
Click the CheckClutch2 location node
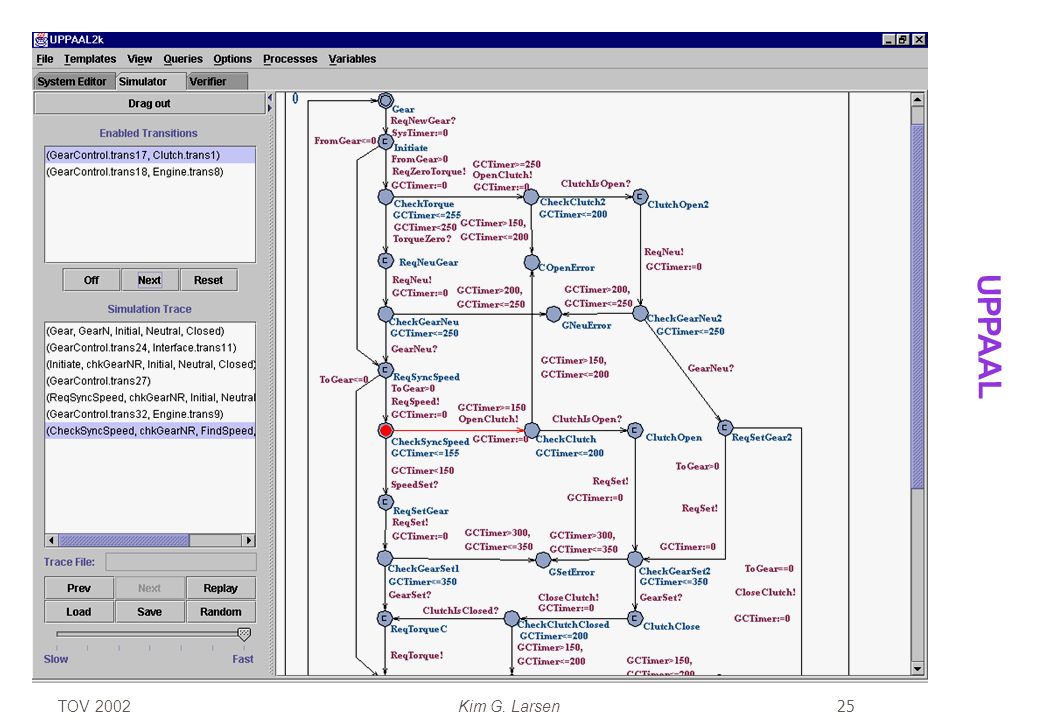[x=531, y=196]
